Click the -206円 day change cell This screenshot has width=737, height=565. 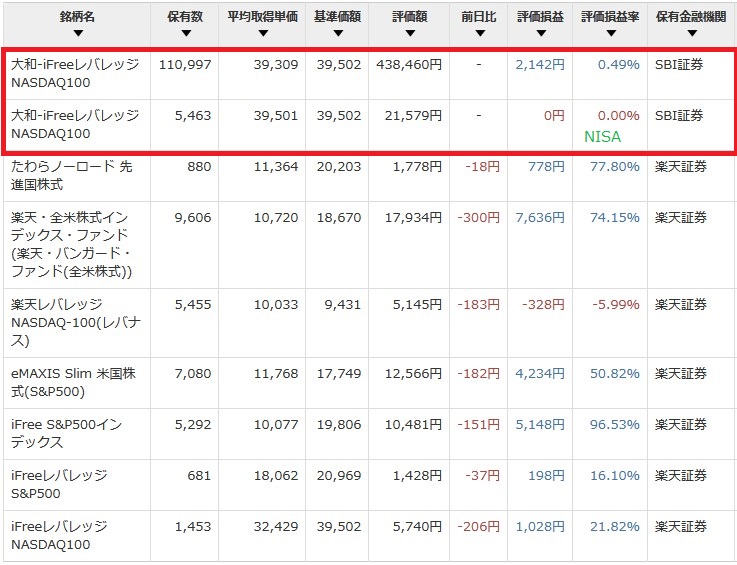point(478,526)
